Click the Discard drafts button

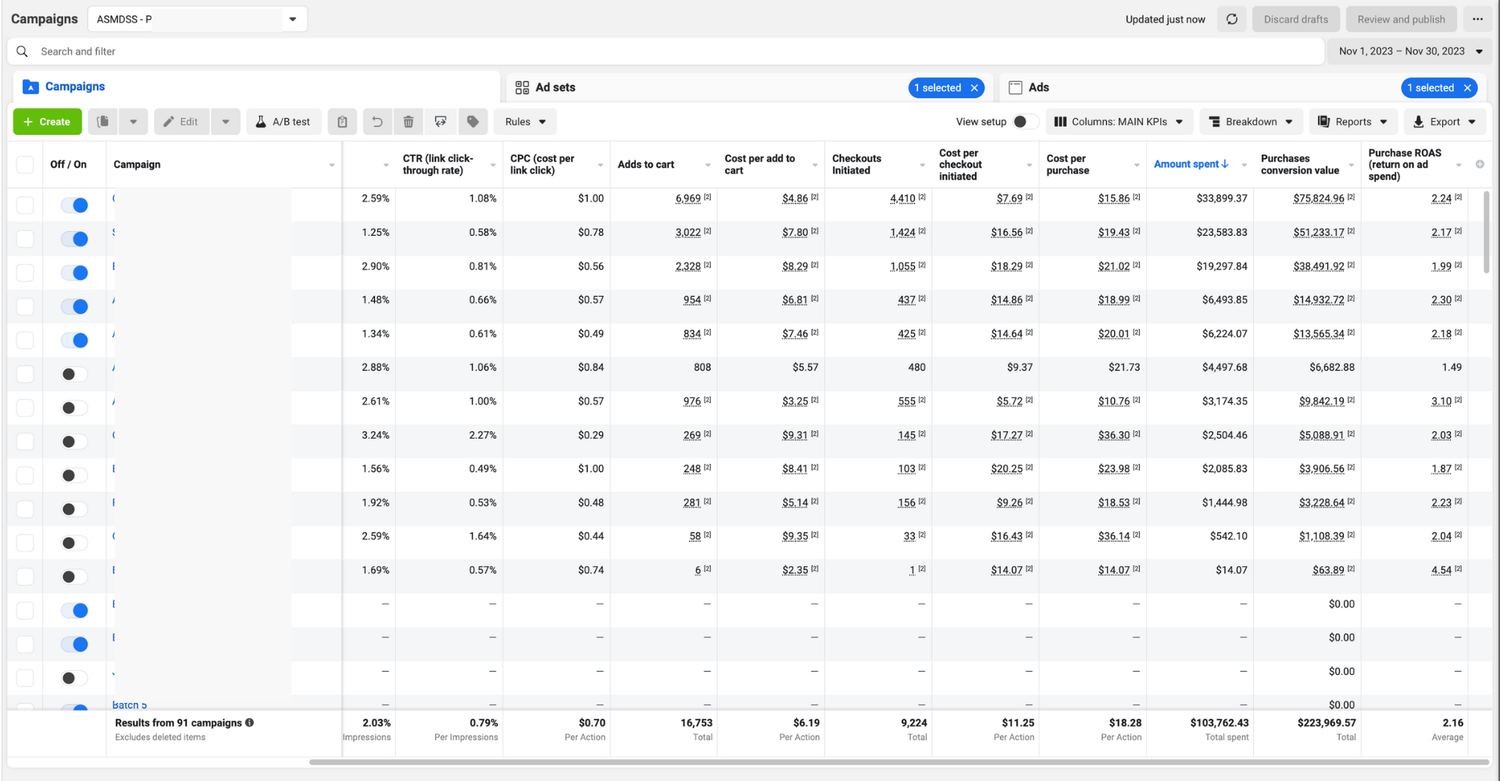pos(1296,19)
